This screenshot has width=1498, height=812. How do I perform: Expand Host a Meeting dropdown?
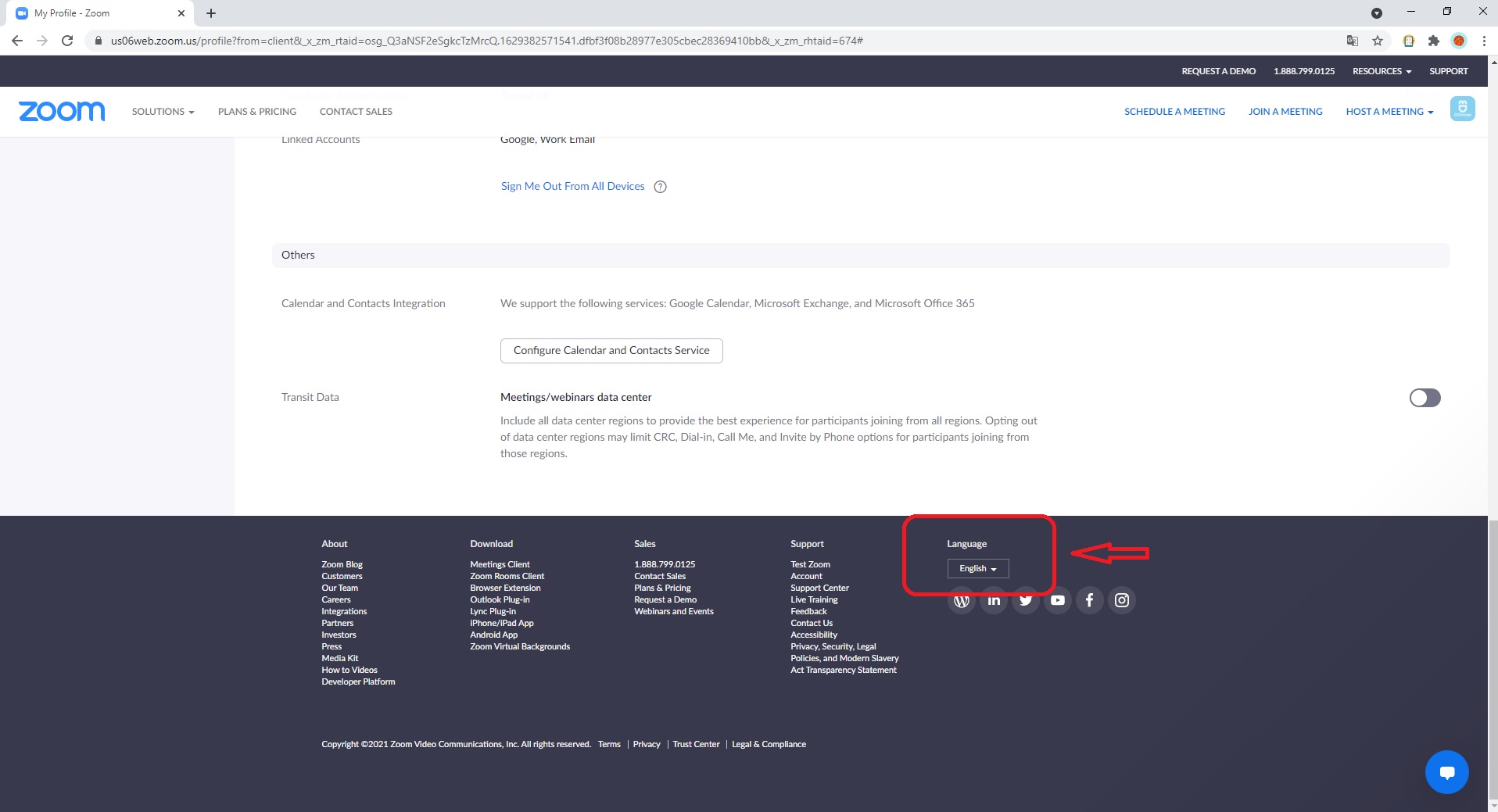pos(1389,112)
